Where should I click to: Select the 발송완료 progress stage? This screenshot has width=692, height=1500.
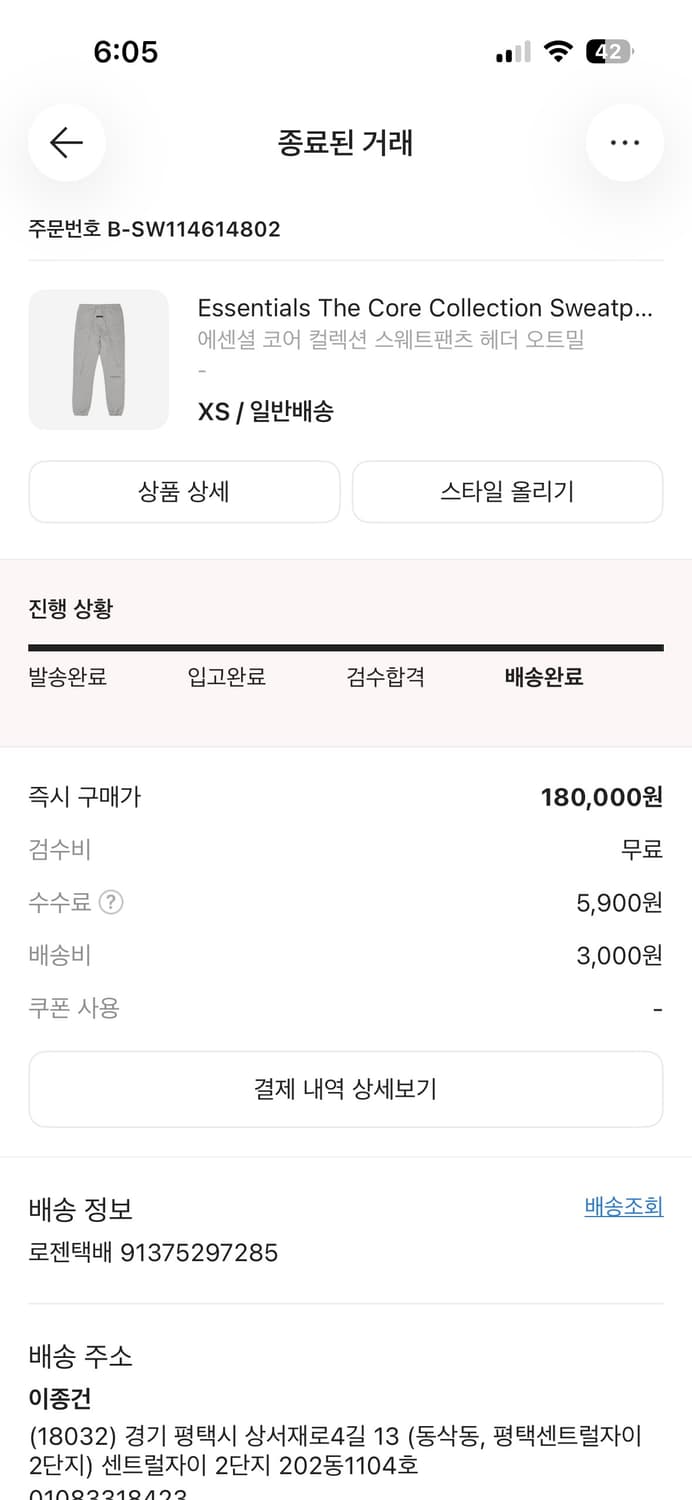pos(67,677)
